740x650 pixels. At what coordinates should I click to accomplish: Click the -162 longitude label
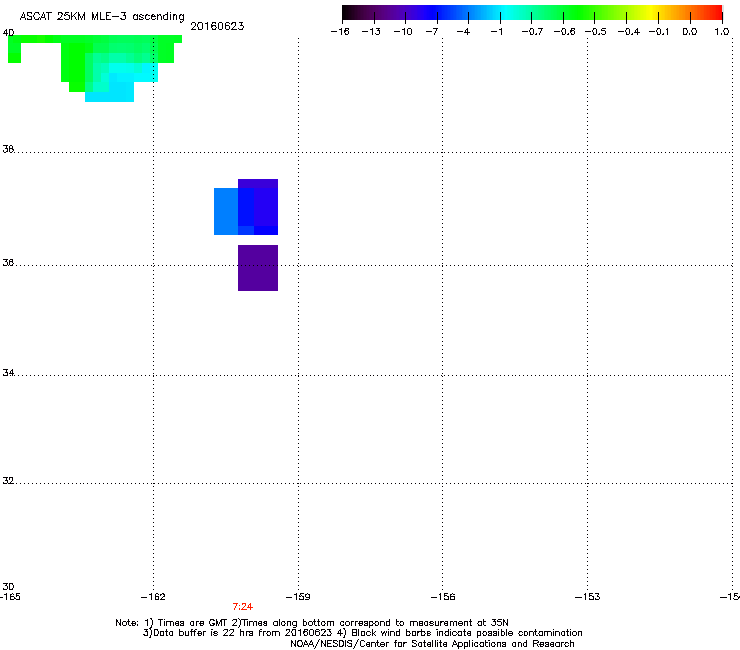[153, 597]
